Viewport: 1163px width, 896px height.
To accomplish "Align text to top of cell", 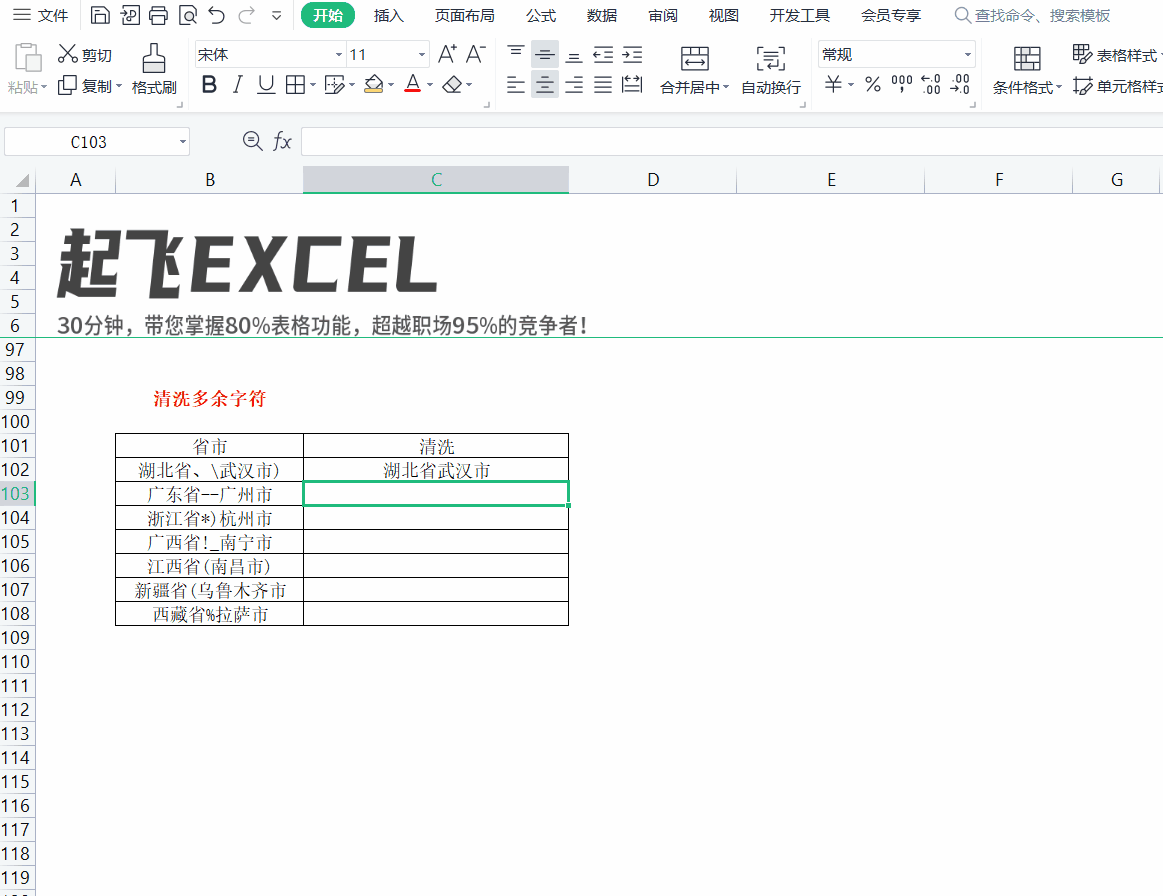I will tap(516, 54).
